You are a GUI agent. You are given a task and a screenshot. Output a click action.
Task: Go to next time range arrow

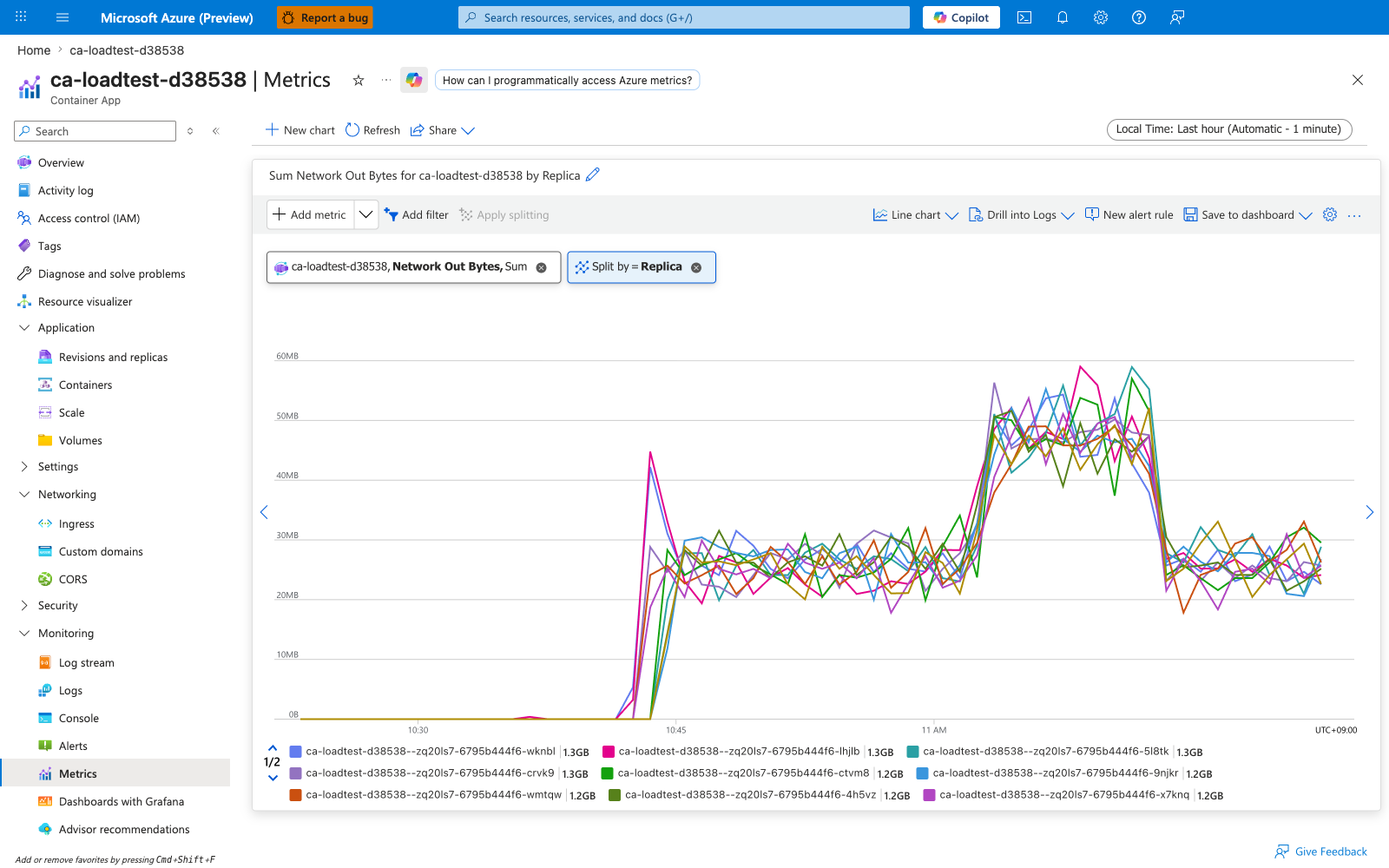pos(1369,512)
